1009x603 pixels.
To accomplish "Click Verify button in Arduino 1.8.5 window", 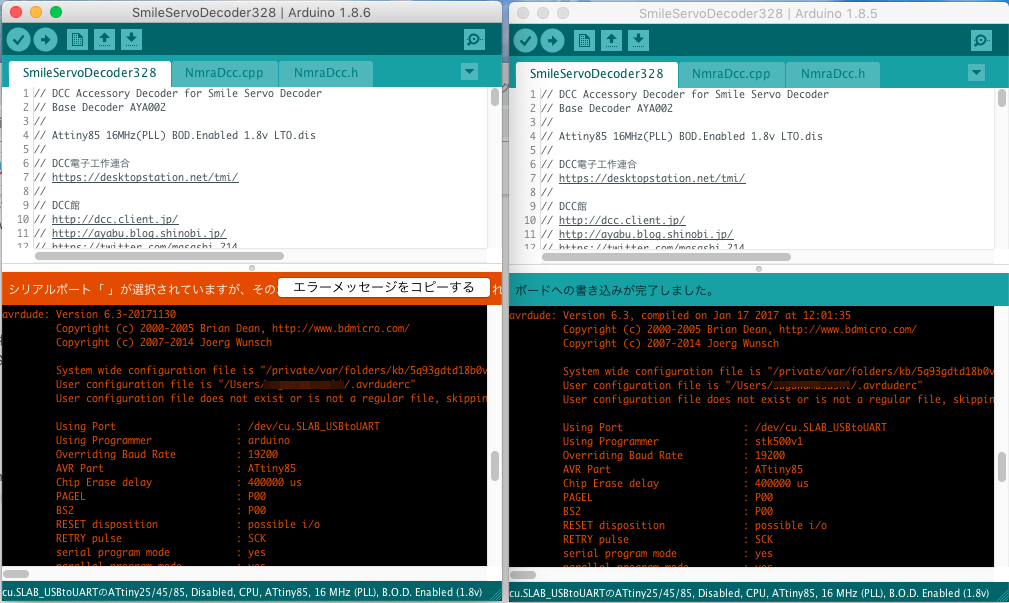I will click(x=526, y=41).
